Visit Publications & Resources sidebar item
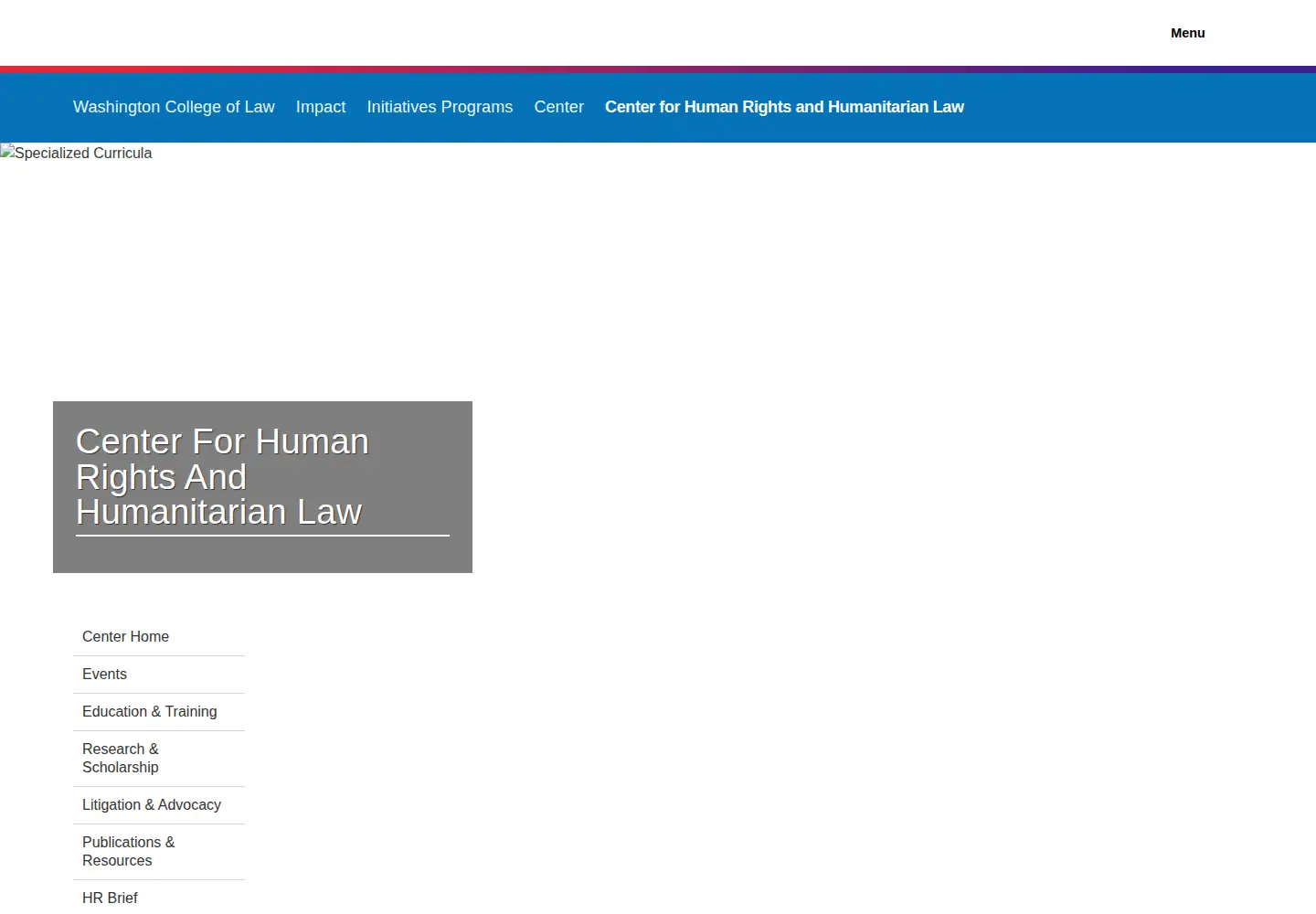The image size is (1316, 914). click(159, 852)
